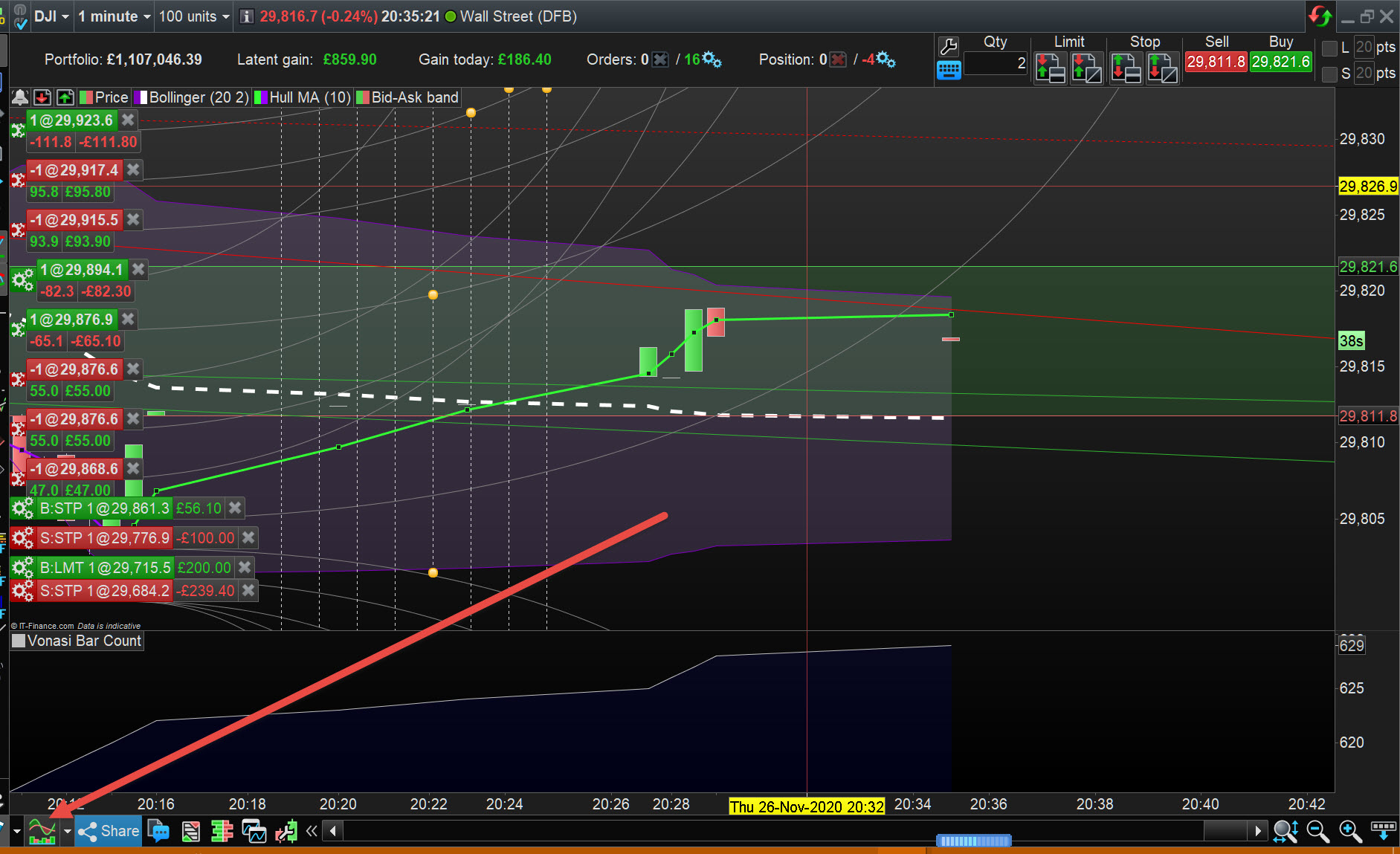Click the time scrollbar right arrow

(1257, 830)
